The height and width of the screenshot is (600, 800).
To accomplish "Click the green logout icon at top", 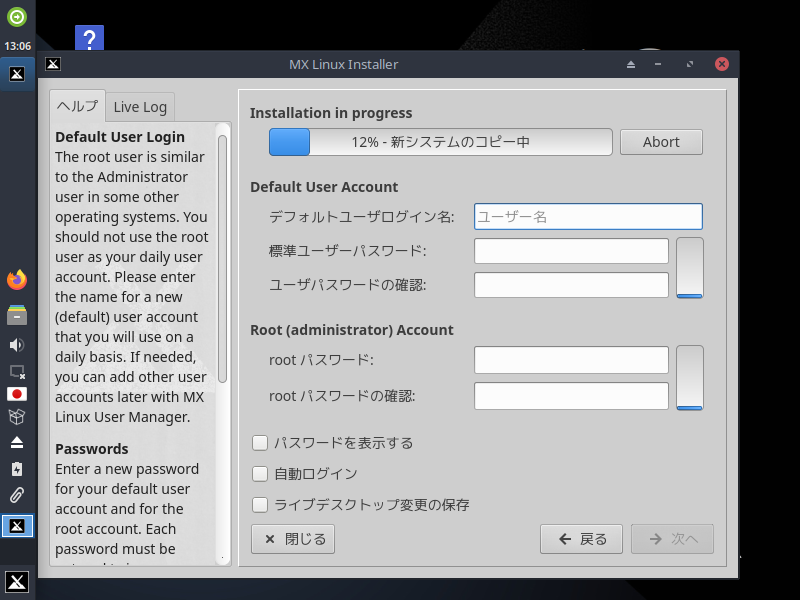I will [17, 17].
